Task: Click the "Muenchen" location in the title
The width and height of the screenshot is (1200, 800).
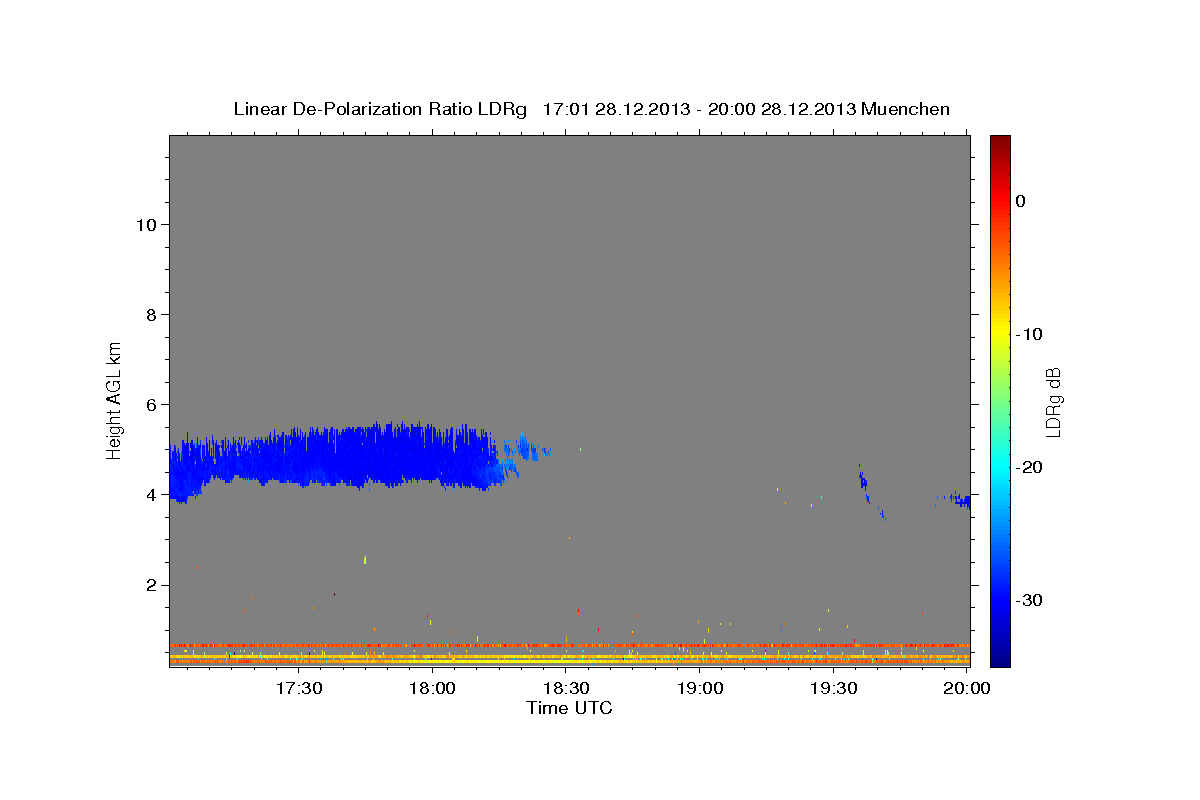Action: (x=905, y=109)
